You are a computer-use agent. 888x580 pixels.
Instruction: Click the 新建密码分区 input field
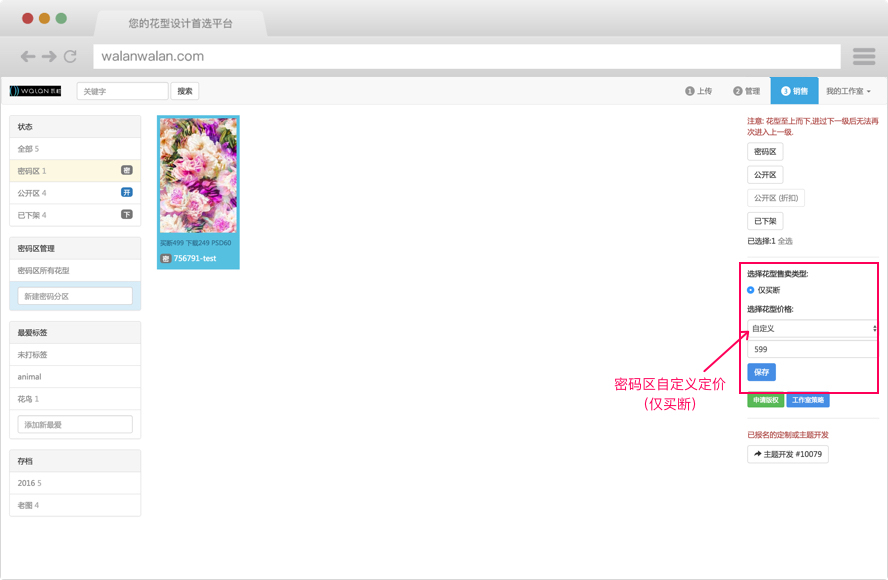(x=75, y=296)
